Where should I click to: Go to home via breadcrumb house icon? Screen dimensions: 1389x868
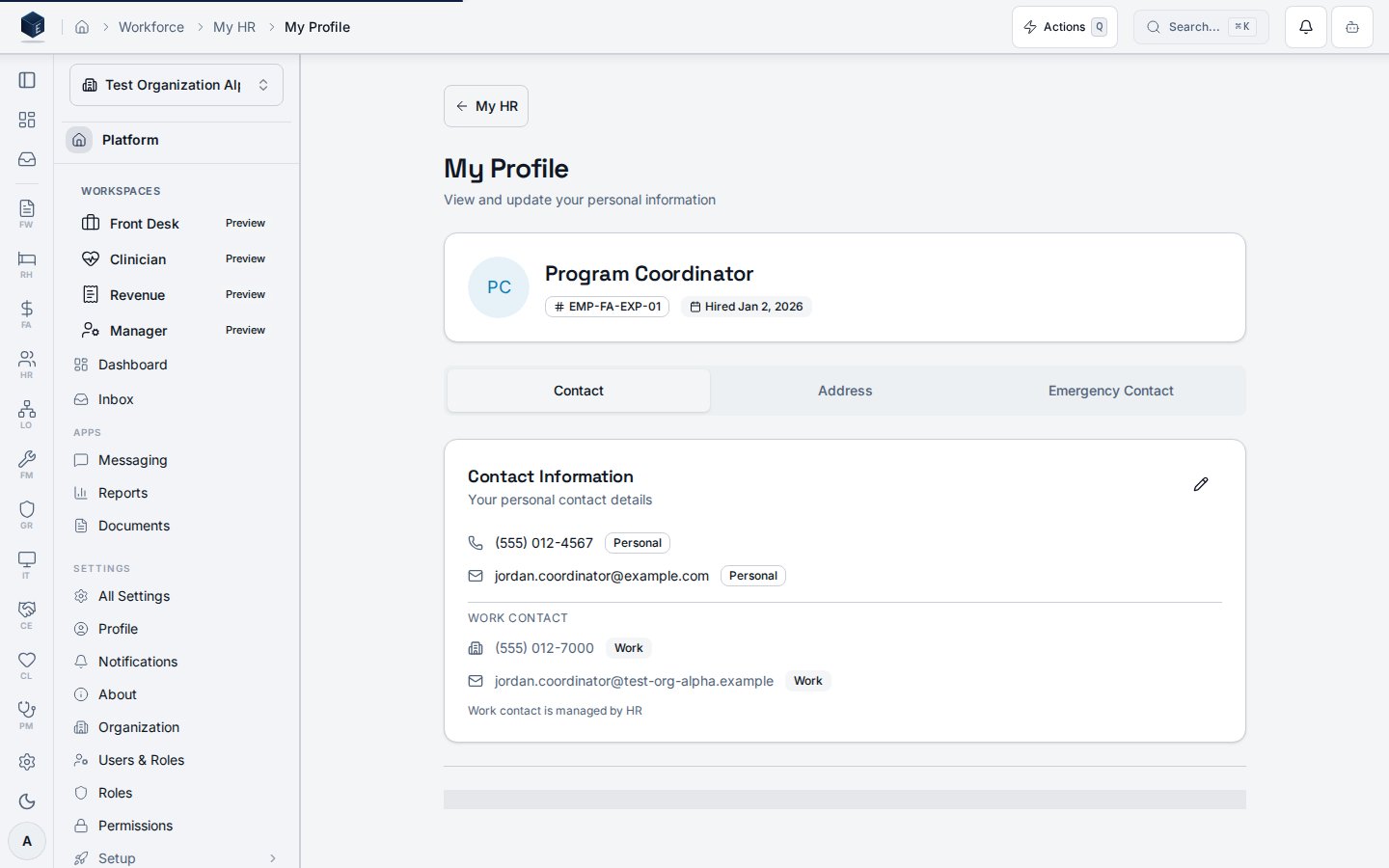82,27
